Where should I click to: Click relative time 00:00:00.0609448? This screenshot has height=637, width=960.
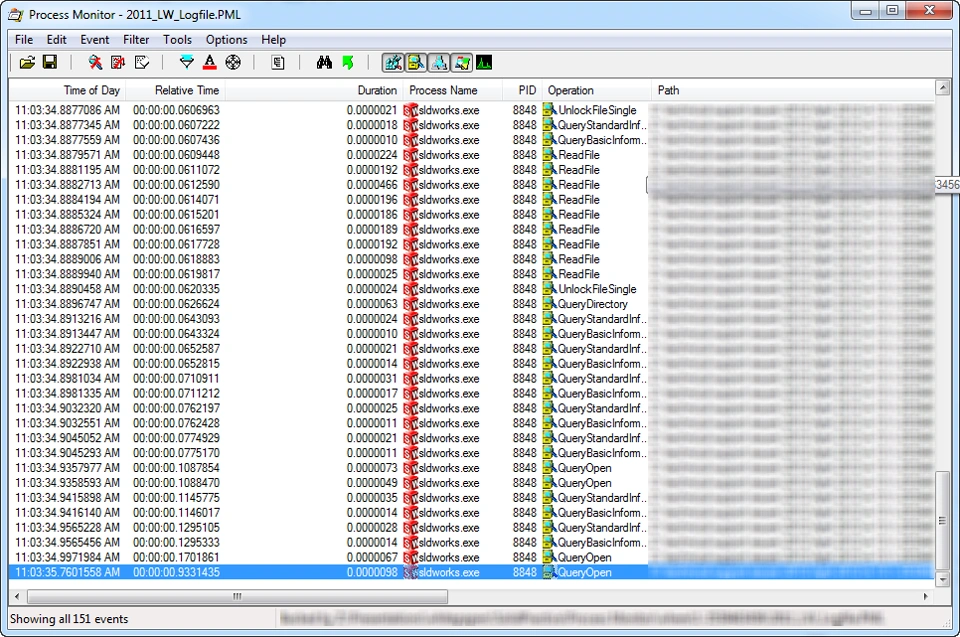click(176, 155)
